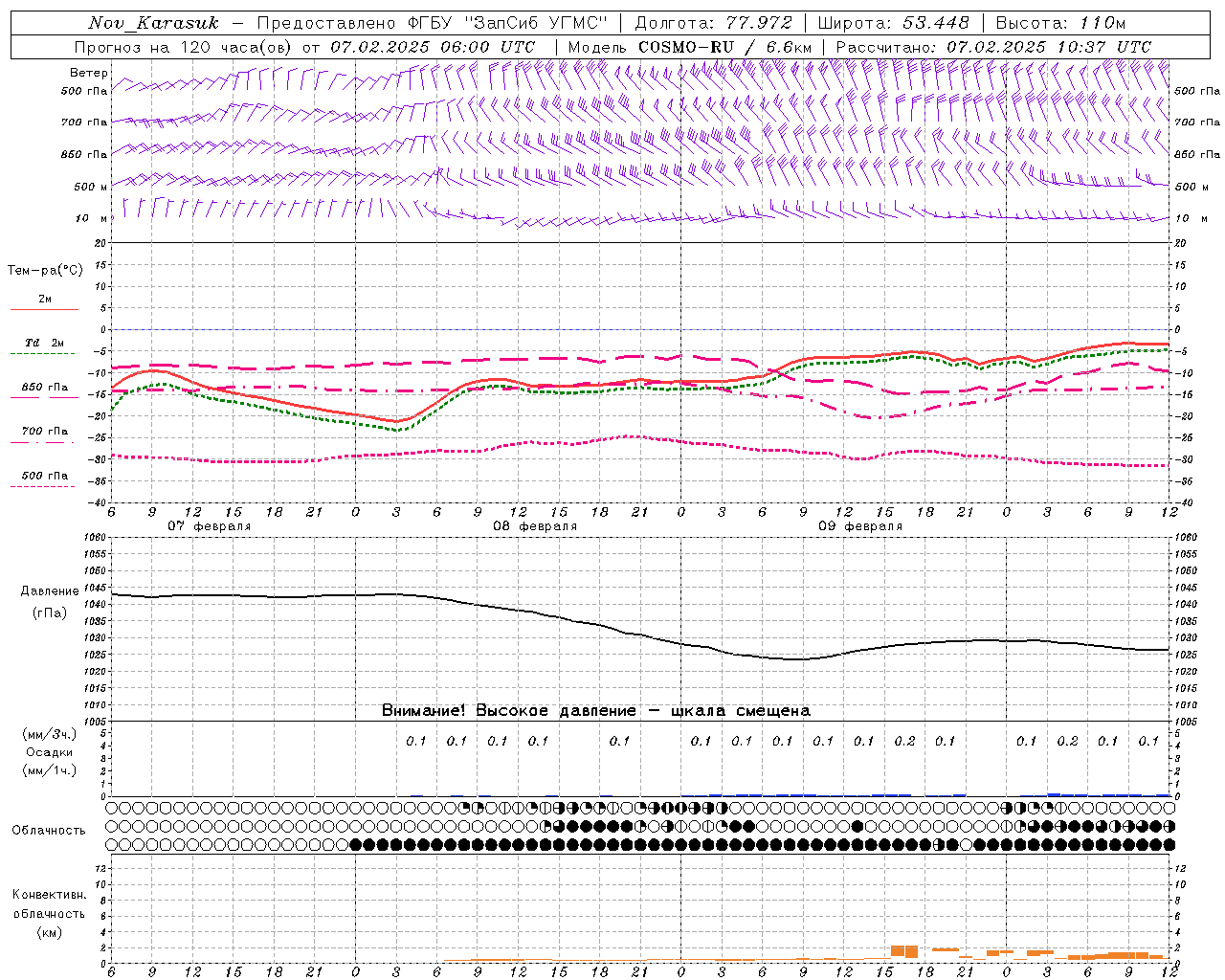Click the Ветер wind panel label
This screenshot has height=980, width=1225.
[x=88, y=73]
